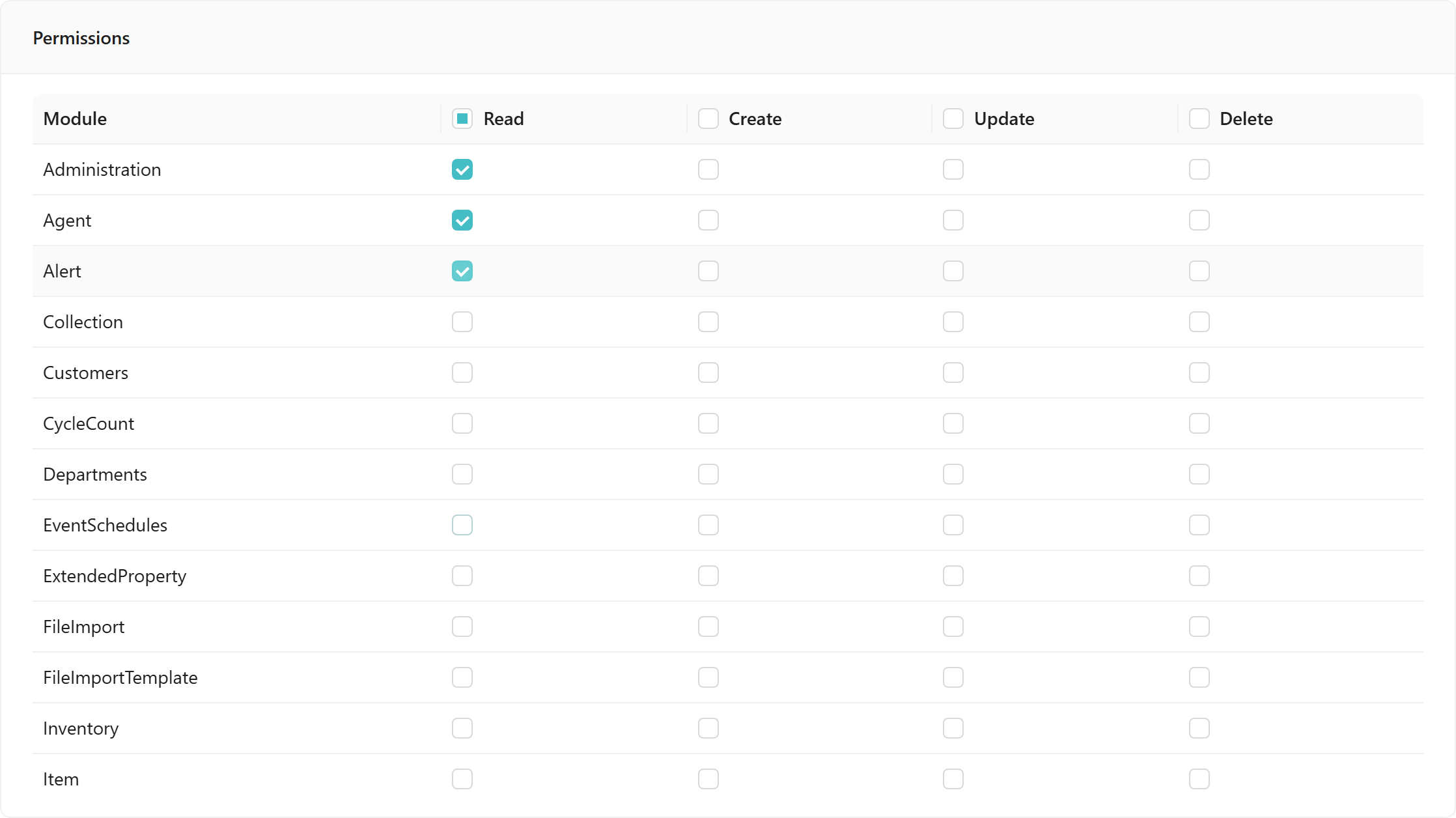Enable Read permission for Inventory
Viewport: 1456px width, 818px height.
click(462, 728)
